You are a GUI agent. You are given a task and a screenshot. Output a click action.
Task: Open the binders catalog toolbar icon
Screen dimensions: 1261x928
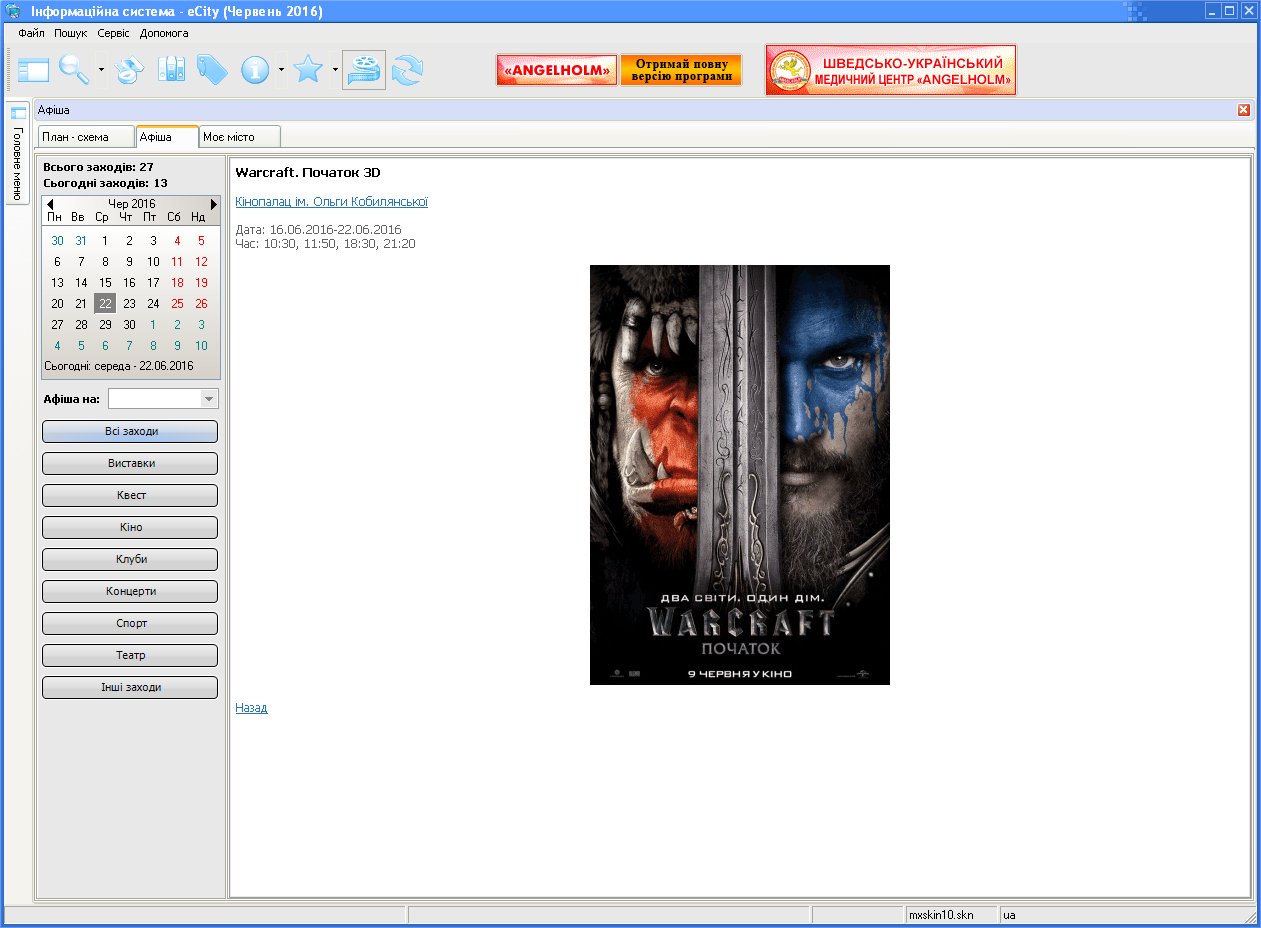coord(172,70)
